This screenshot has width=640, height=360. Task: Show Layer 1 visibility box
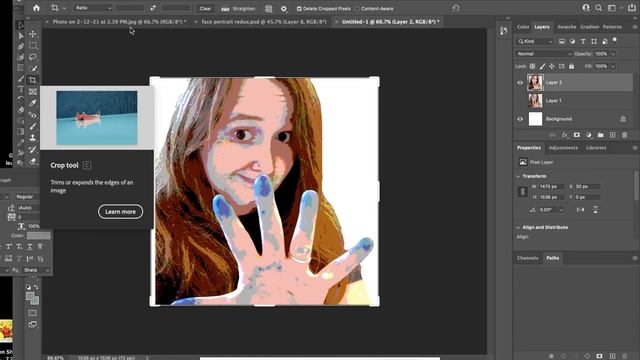click(x=520, y=100)
